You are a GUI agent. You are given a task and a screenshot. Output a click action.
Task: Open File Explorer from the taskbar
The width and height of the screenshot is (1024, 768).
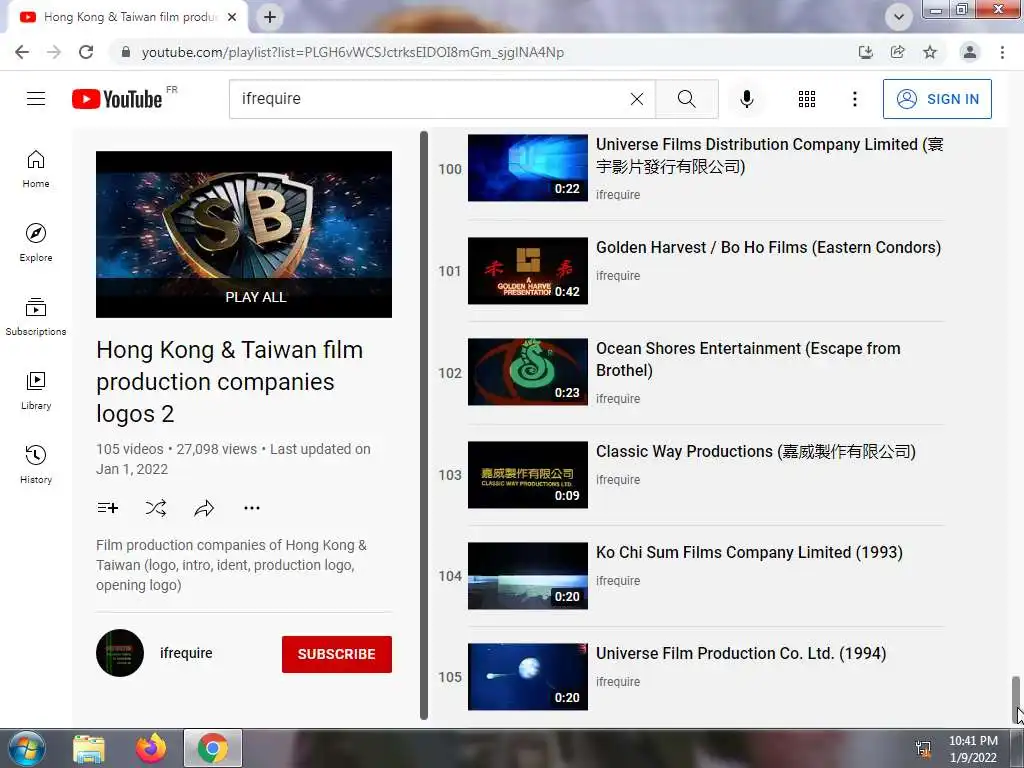click(89, 749)
